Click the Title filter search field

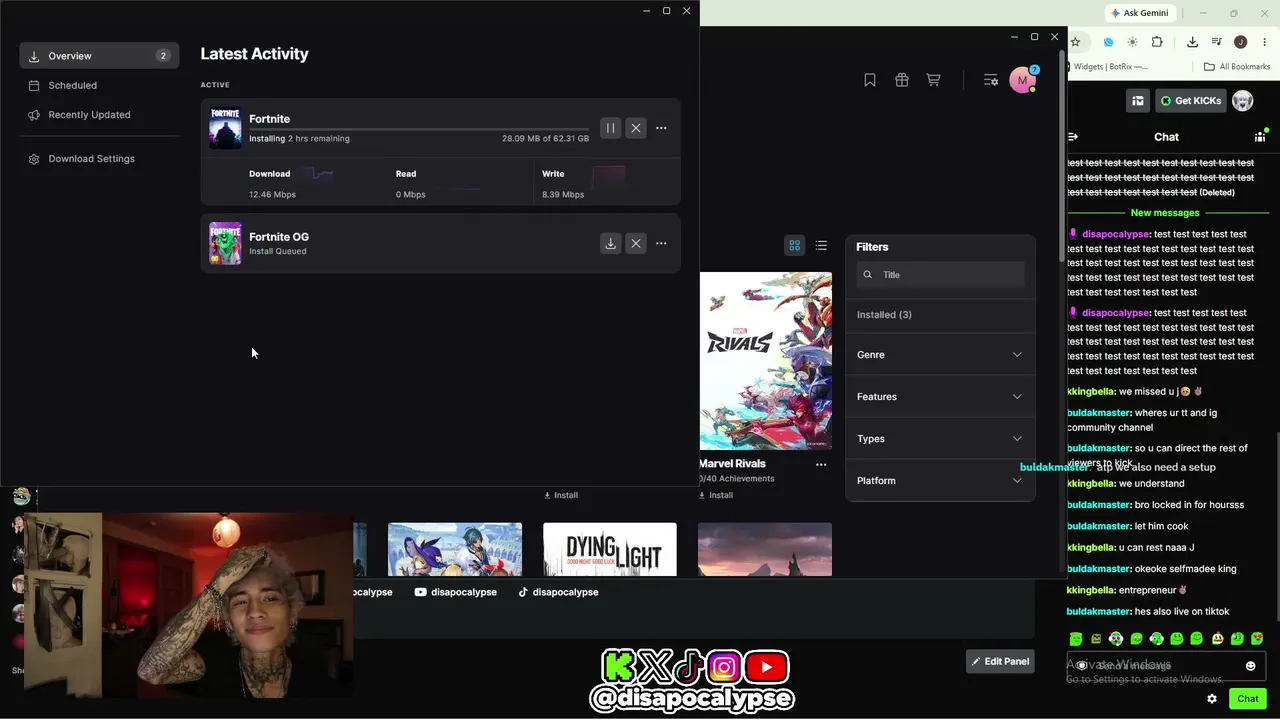point(941,275)
